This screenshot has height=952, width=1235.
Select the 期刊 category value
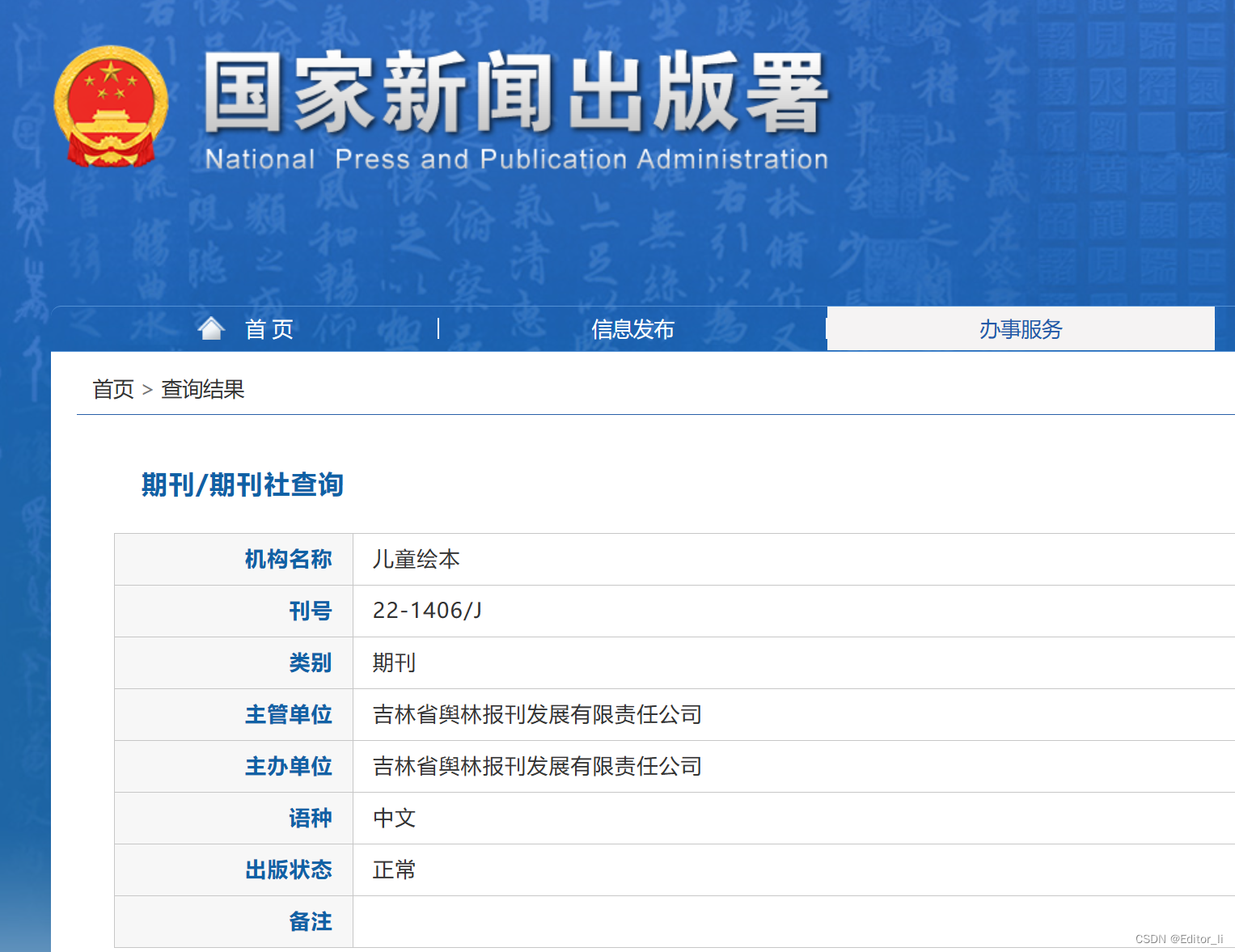click(394, 663)
